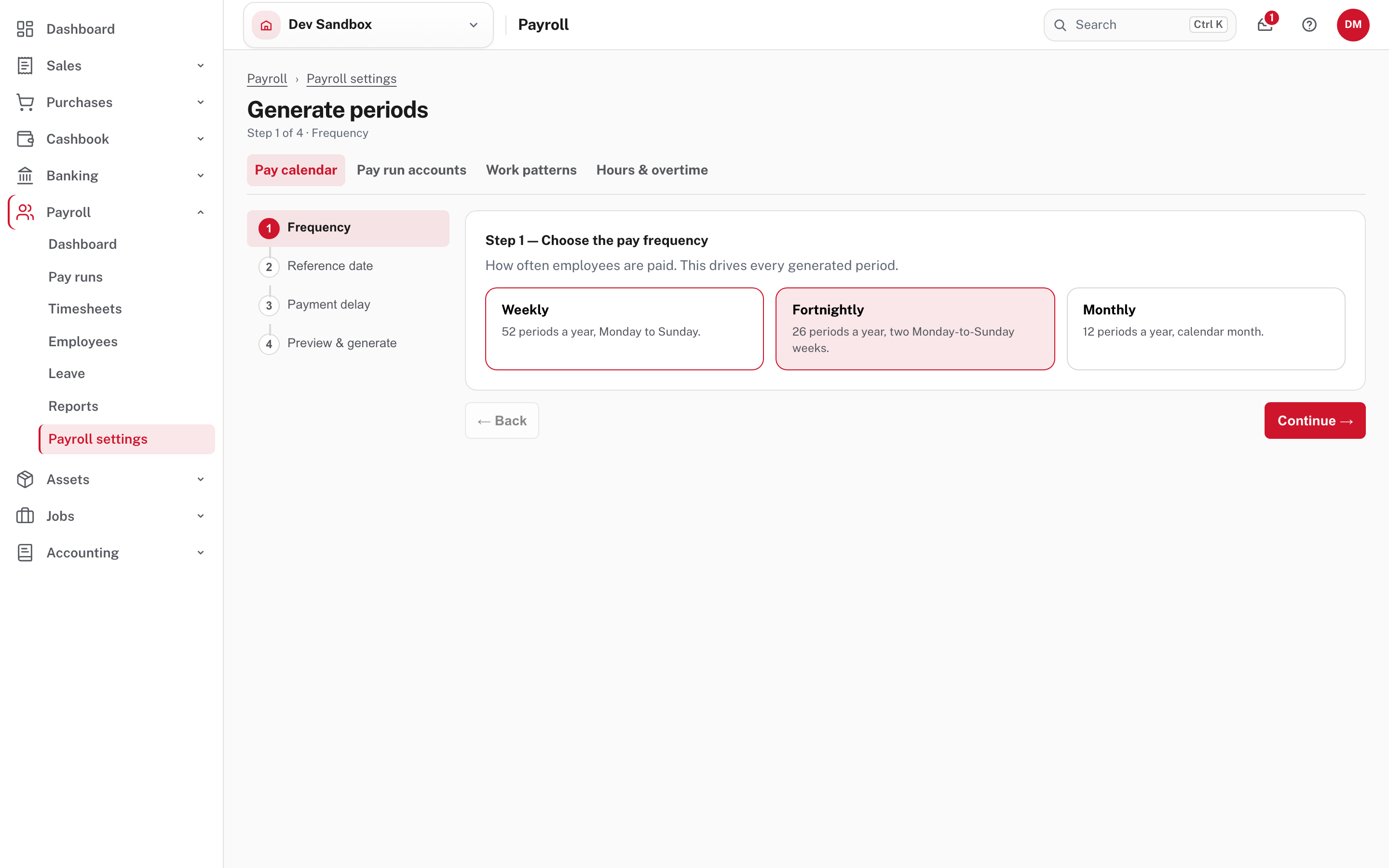Select the Fortnightly pay frequency card
Viewport: 1389px width, 868px height.
pyautogui.click(x=915, y=329)
